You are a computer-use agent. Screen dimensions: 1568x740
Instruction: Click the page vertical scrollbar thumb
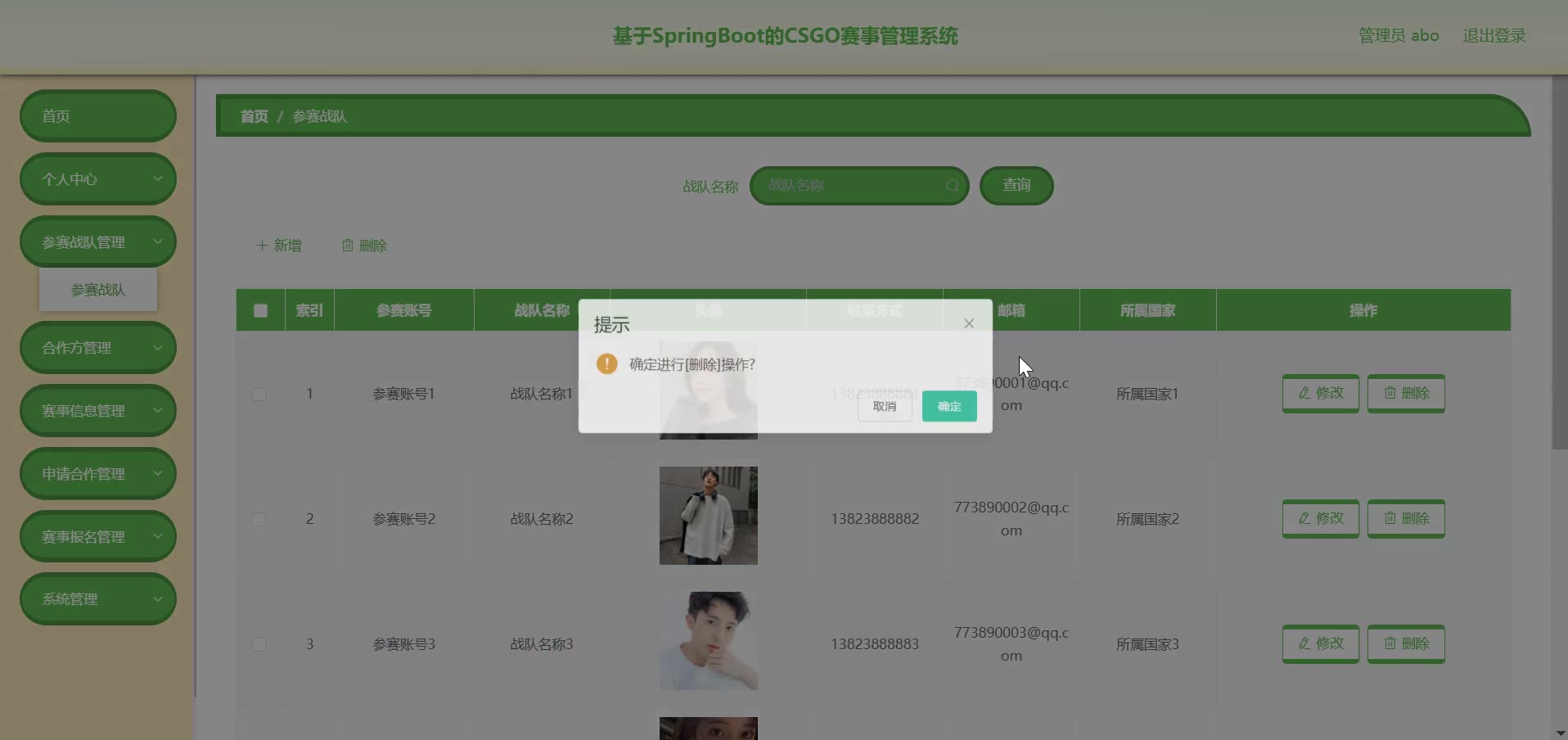(x=1560, y=262)
